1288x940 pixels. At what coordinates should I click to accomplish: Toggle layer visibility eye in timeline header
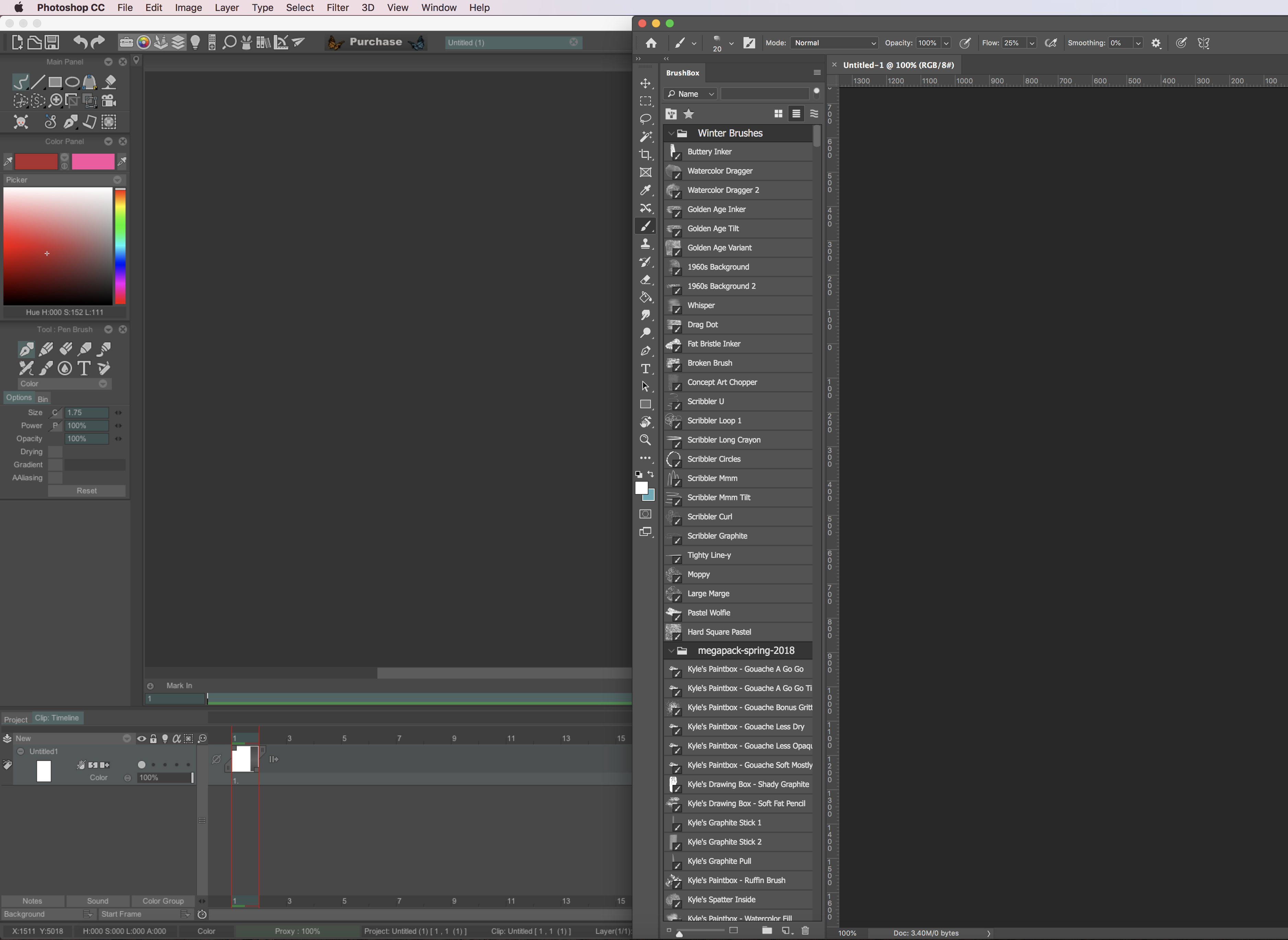point(142,739)
